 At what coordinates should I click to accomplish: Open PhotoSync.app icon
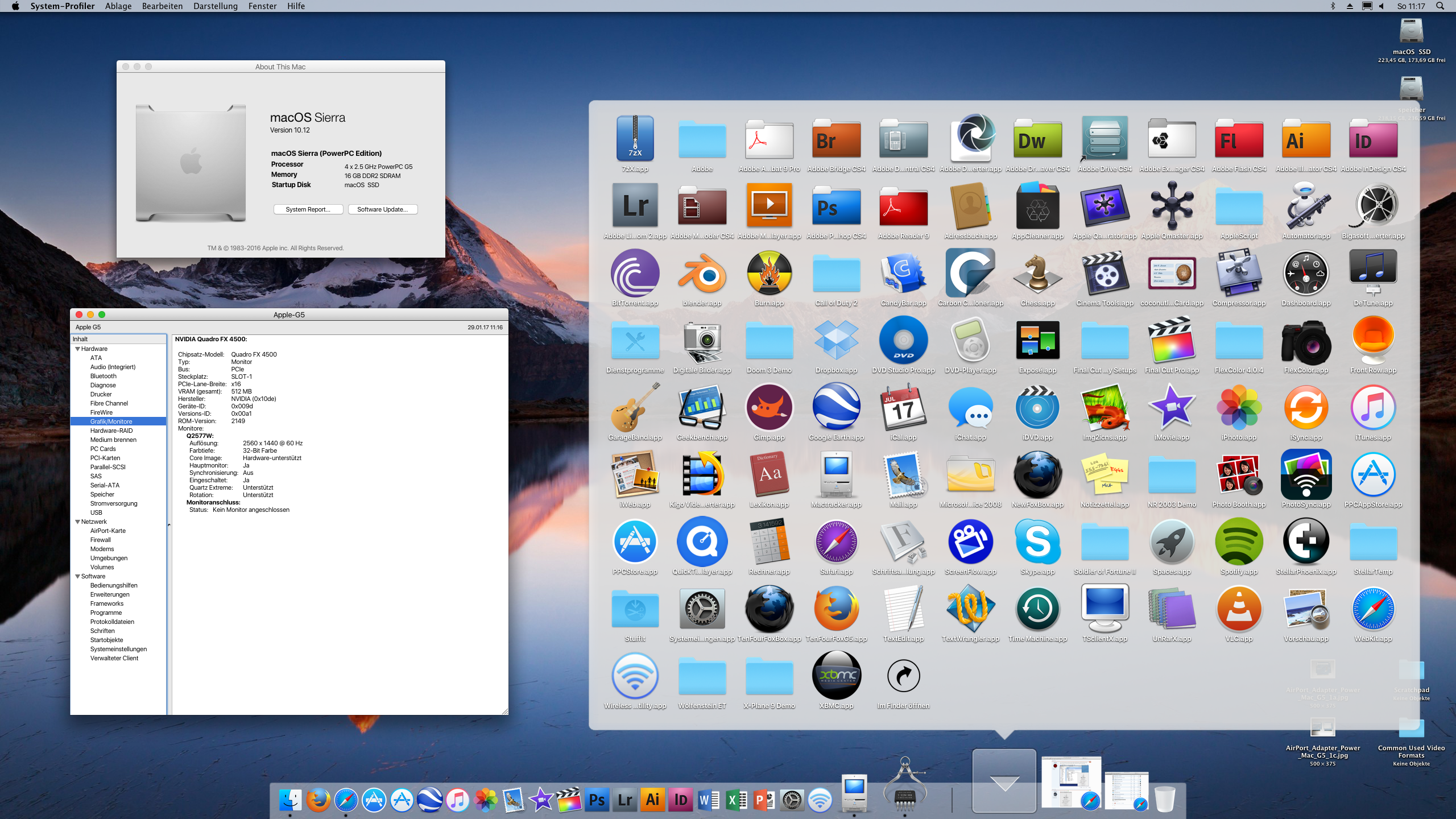point(1306,474)
